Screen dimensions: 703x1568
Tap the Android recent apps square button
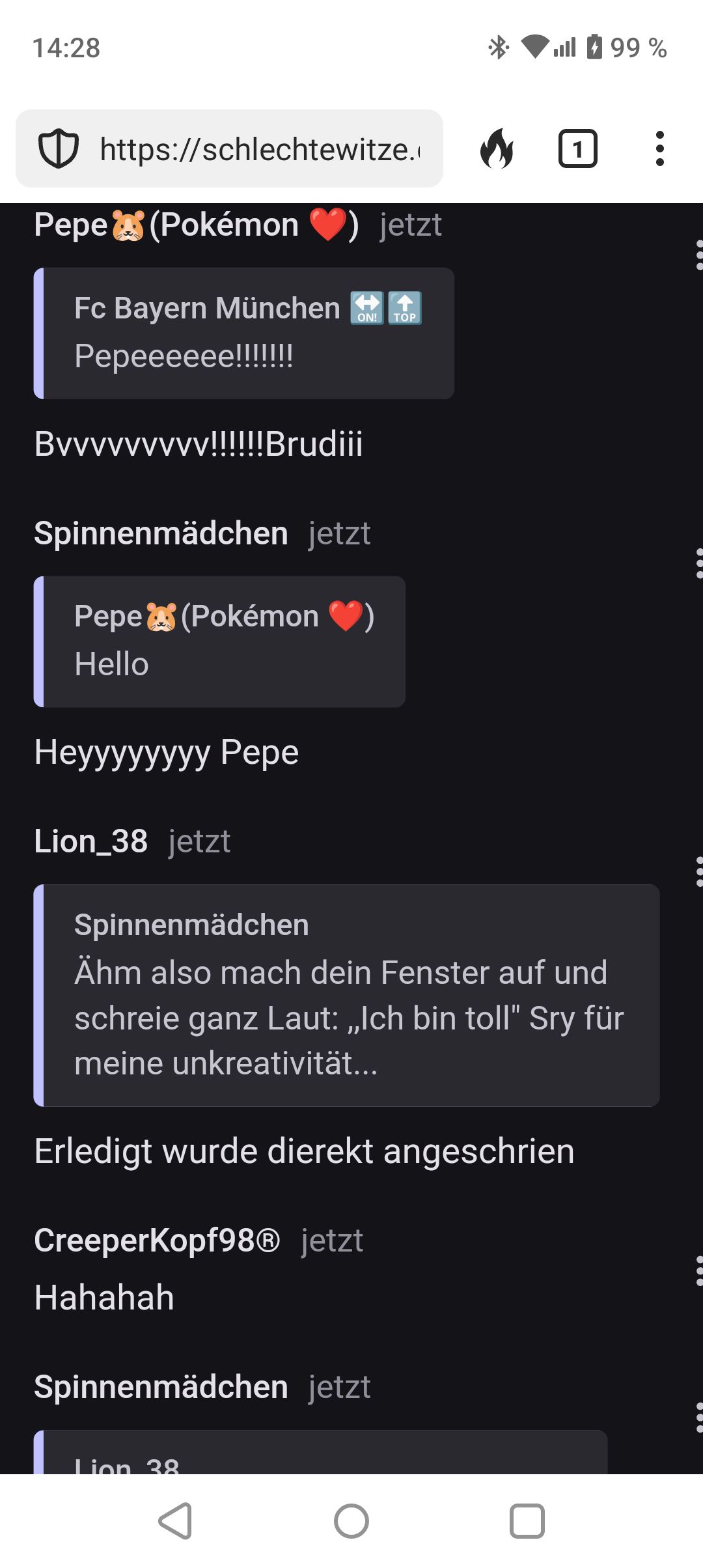click(x=527, y=1520)
